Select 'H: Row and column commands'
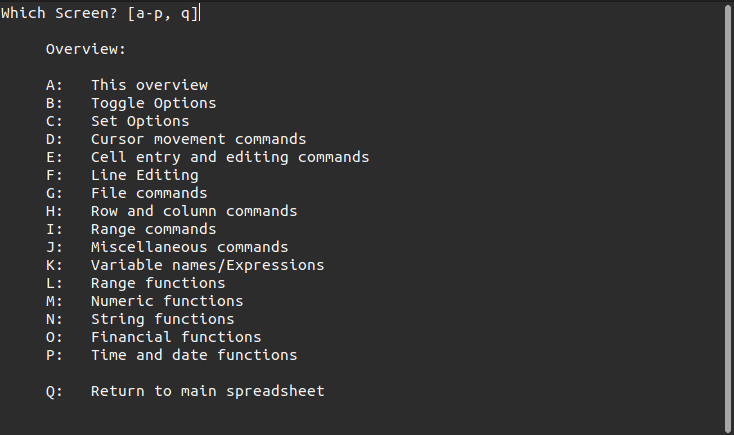 pyautogui.click(x=171, y=211)
